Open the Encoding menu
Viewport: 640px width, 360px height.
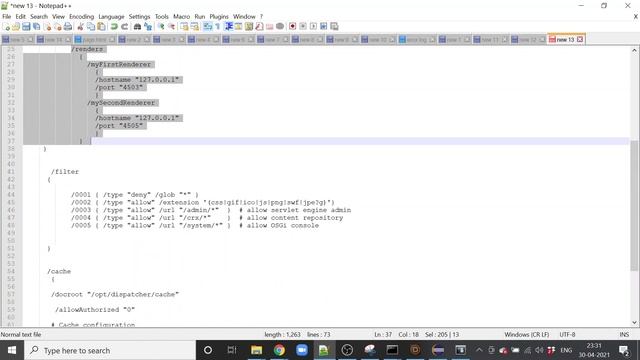point(81,17)
